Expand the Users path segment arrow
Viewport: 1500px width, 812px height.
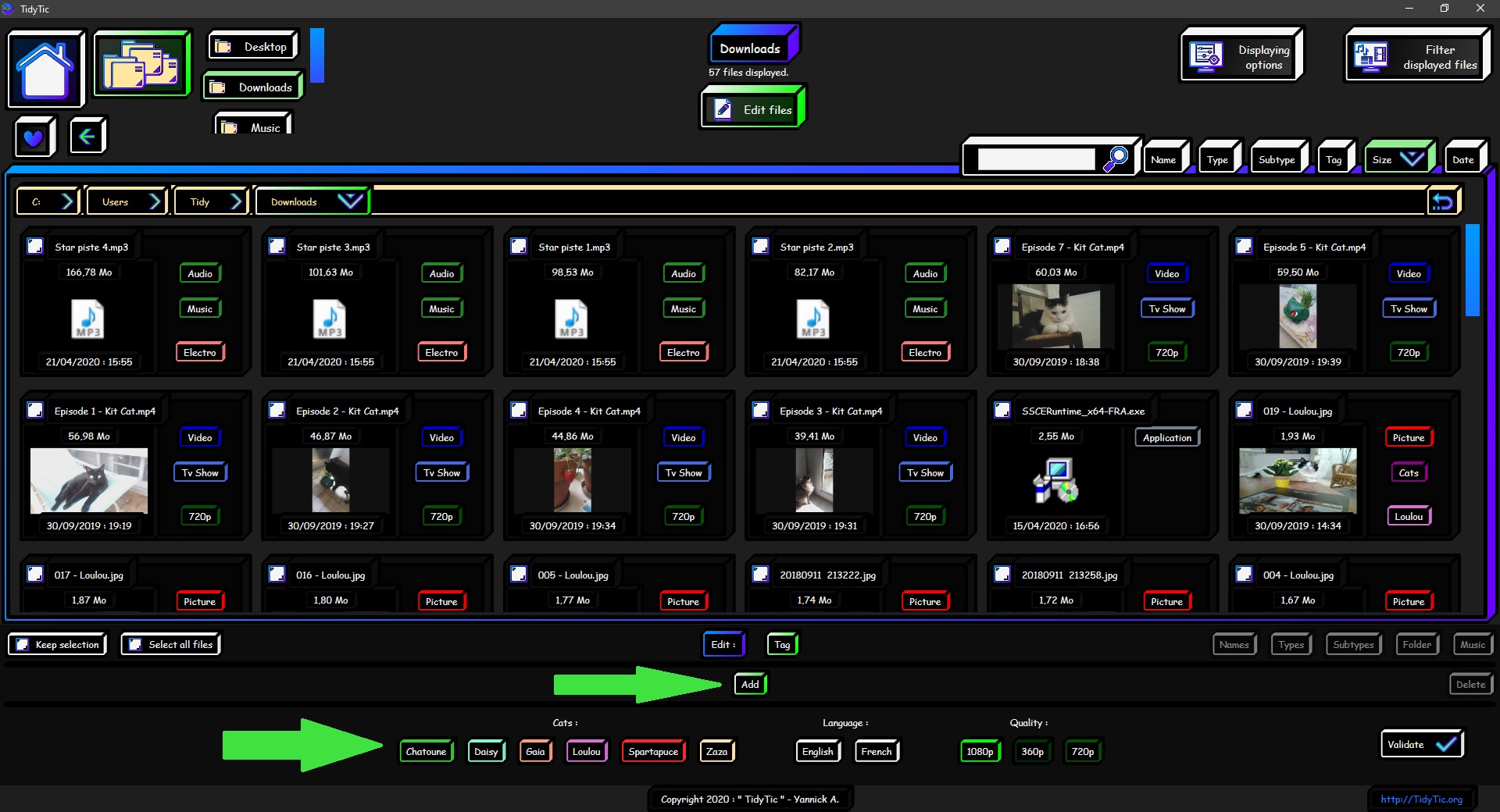point(155,201)
